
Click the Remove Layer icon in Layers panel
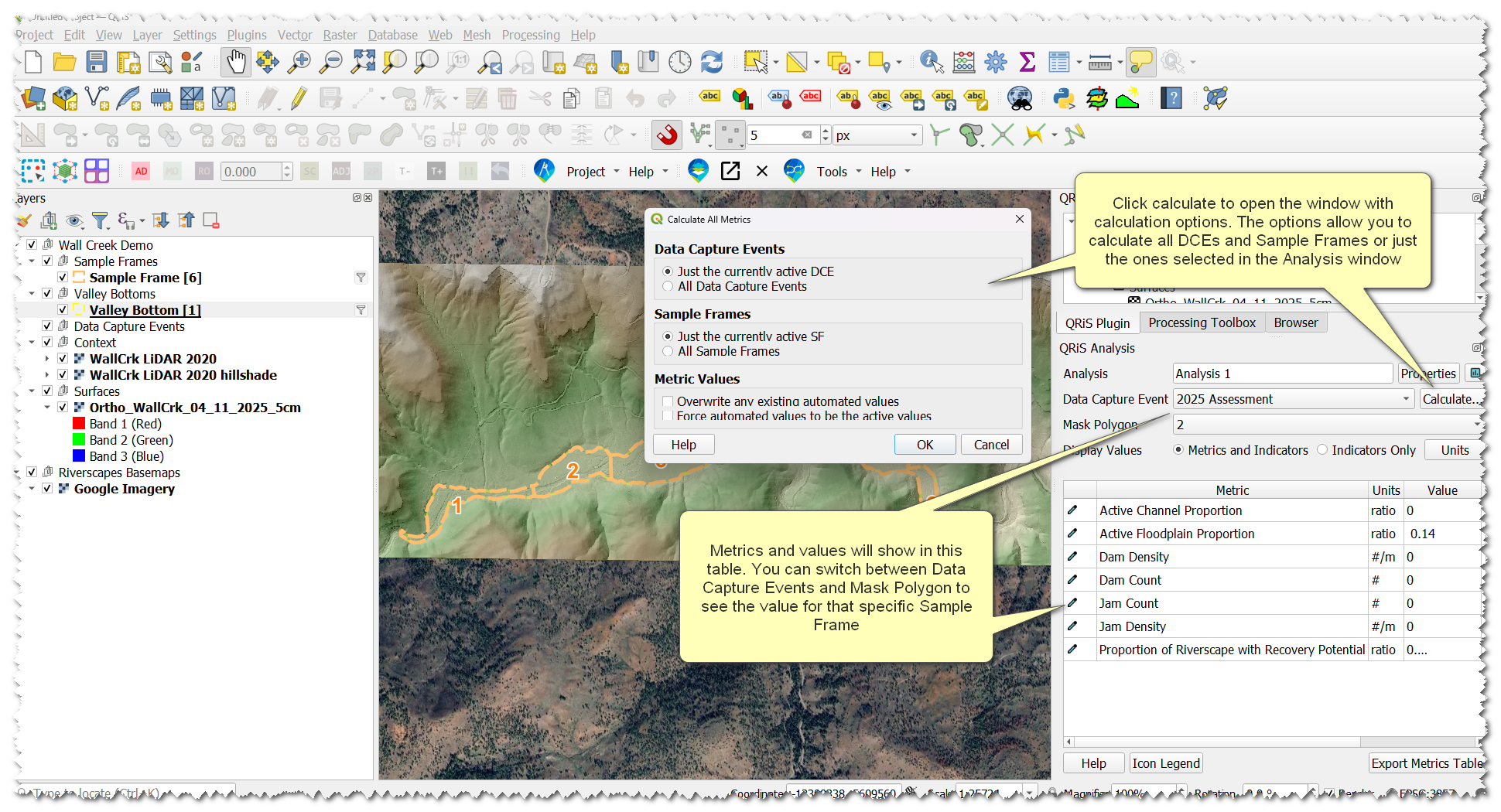click(x=210, y=221)
